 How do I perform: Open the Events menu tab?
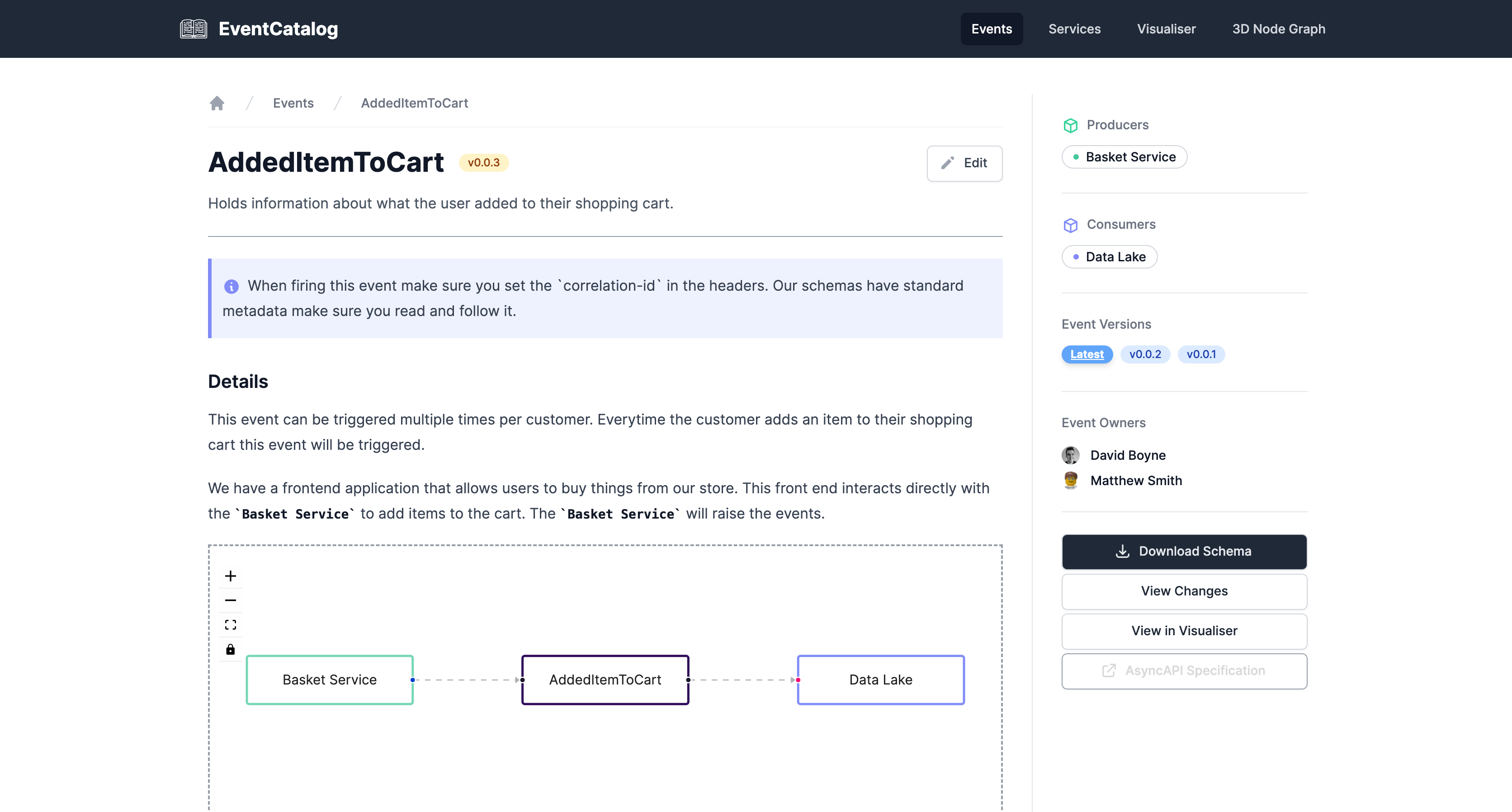[992, 29]
